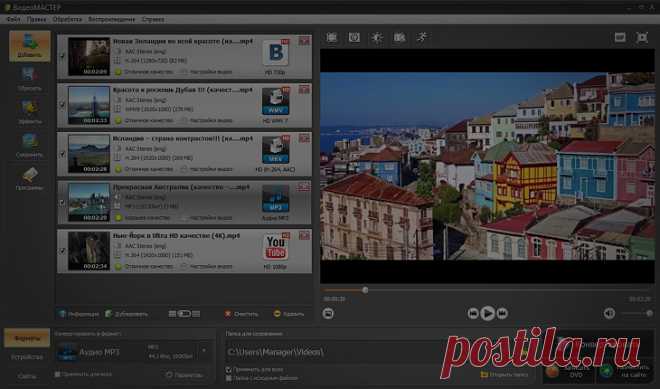Open video settings link on the Нью-Йорк row

click(x=207, y=266)
